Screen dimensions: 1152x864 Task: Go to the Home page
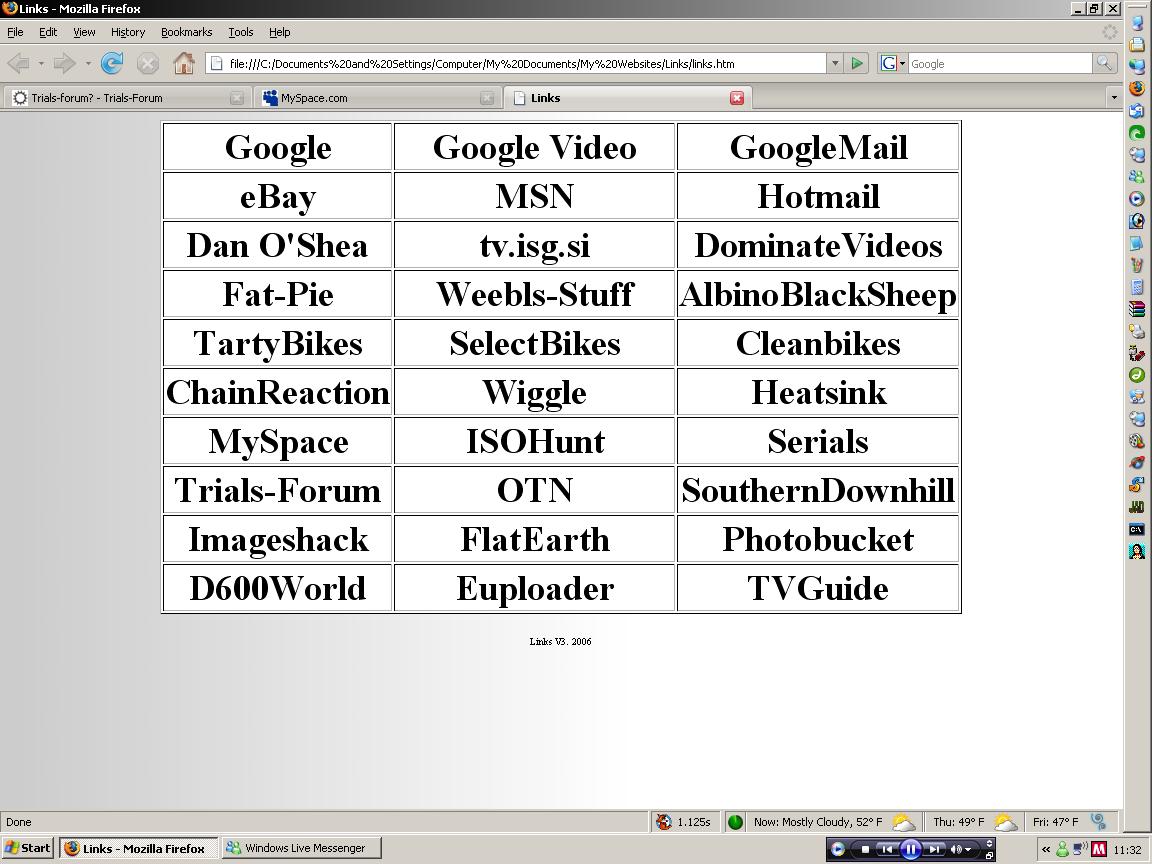pyautogui.click(x=184, y=64)
